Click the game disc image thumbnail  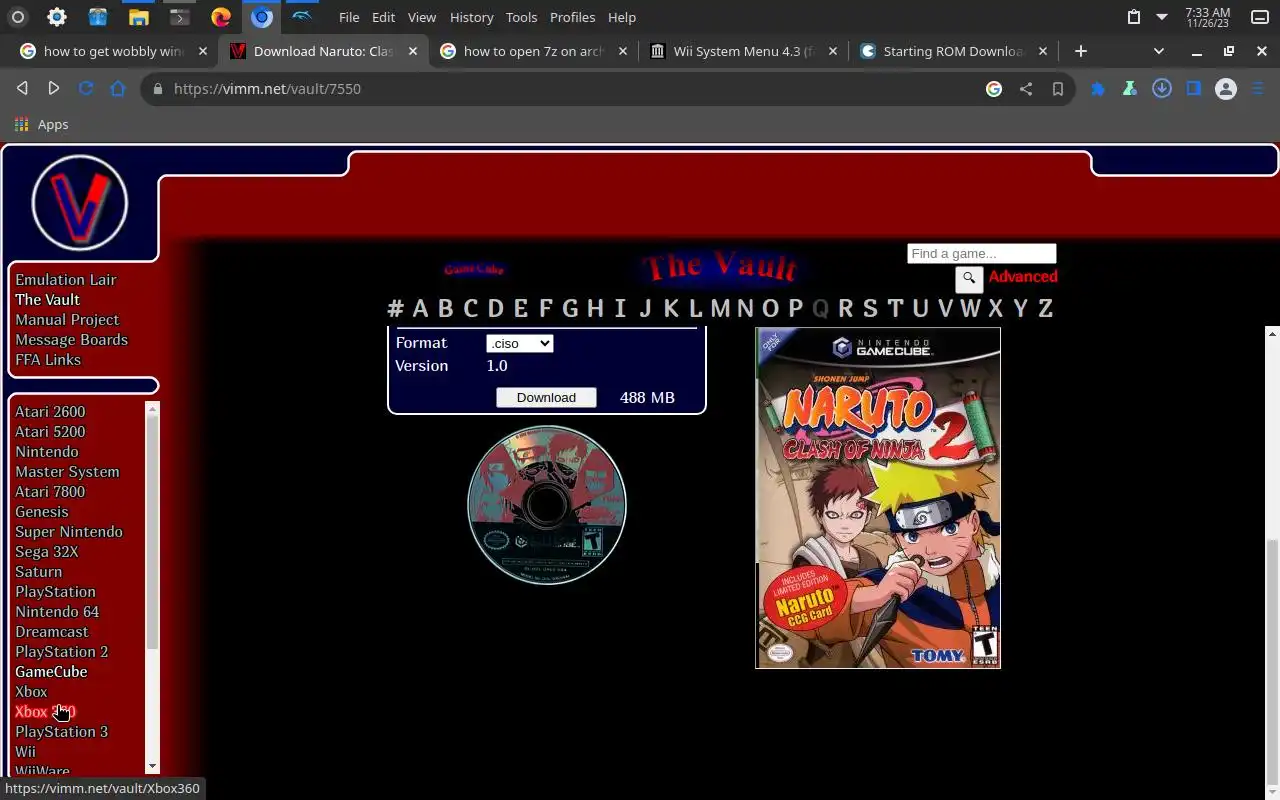pyautogui.click(x=547, y=505)
